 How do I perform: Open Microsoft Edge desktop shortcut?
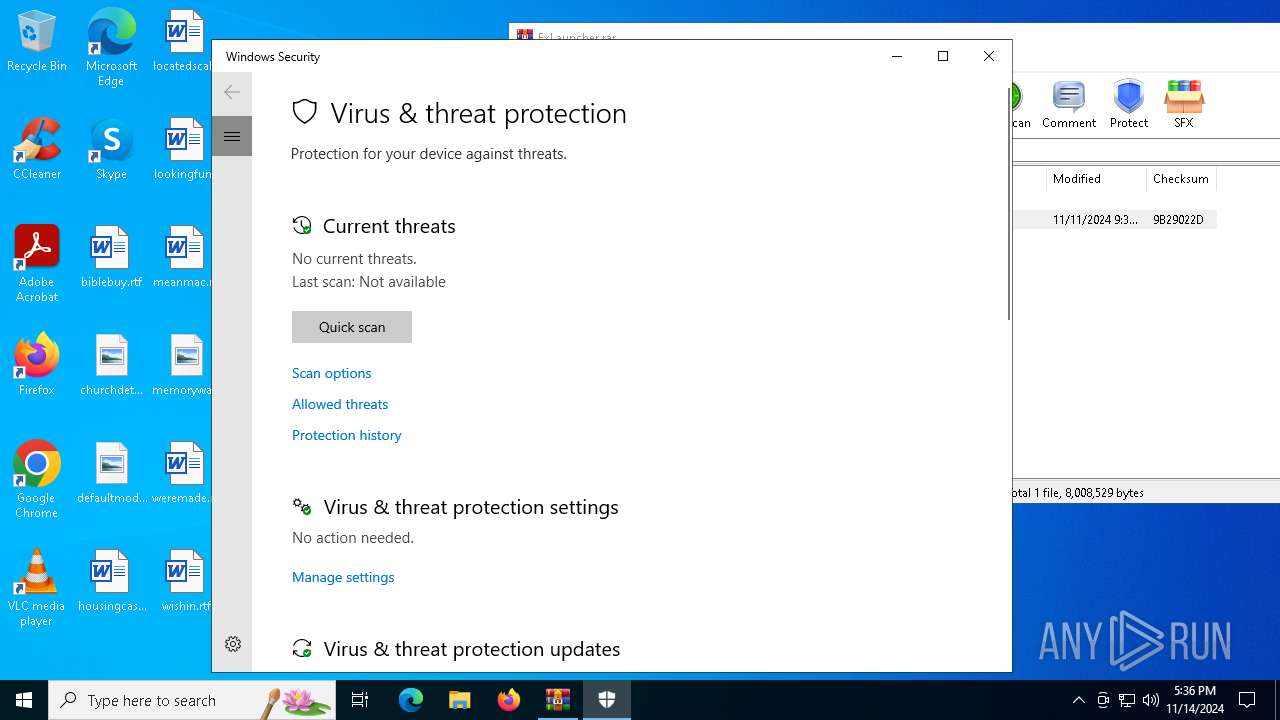coord(111,48)
